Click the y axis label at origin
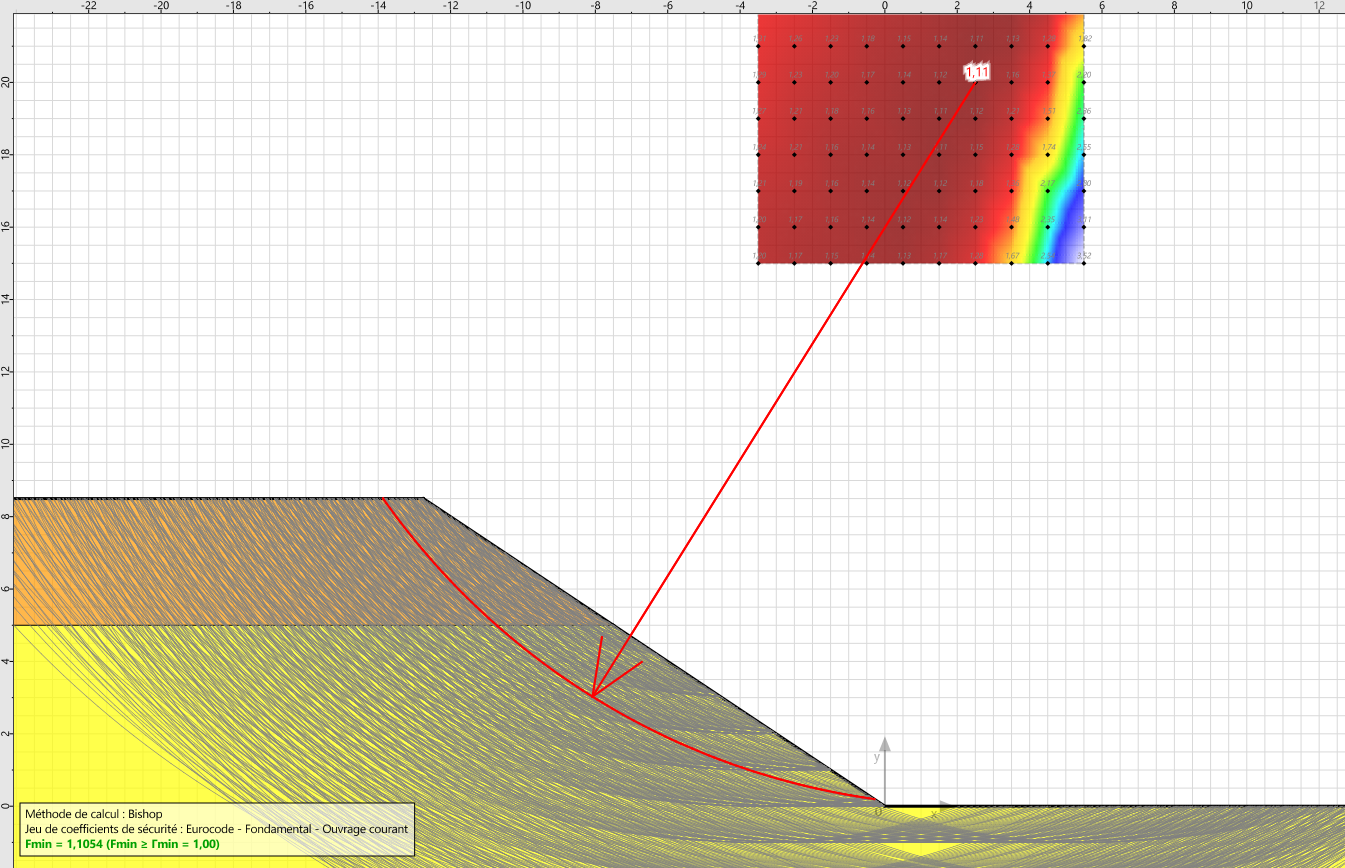 (x=876, y=758)
